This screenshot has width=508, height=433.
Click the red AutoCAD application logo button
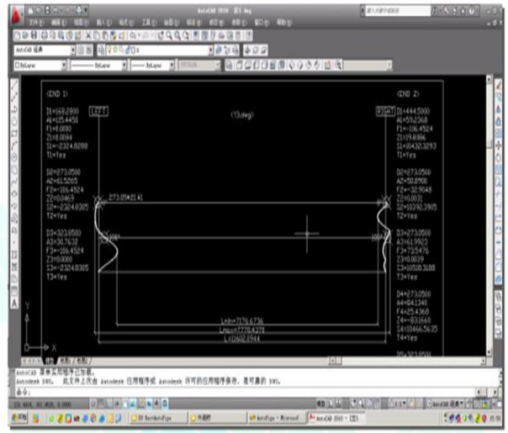(16, 16)
